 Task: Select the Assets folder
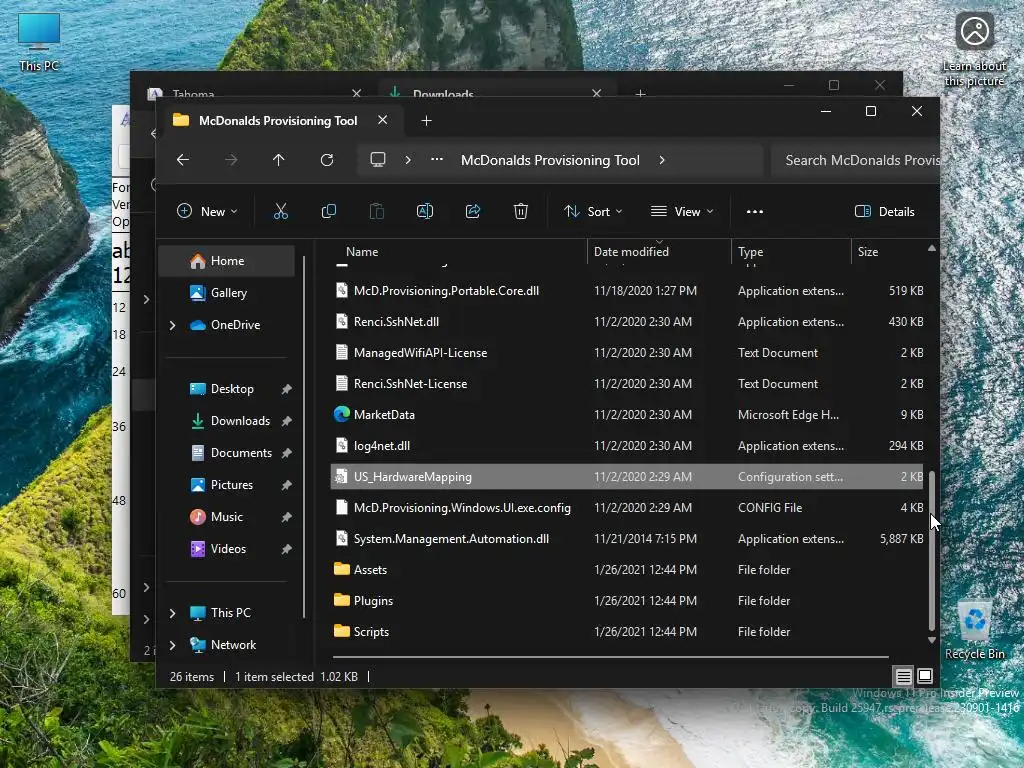627,569
